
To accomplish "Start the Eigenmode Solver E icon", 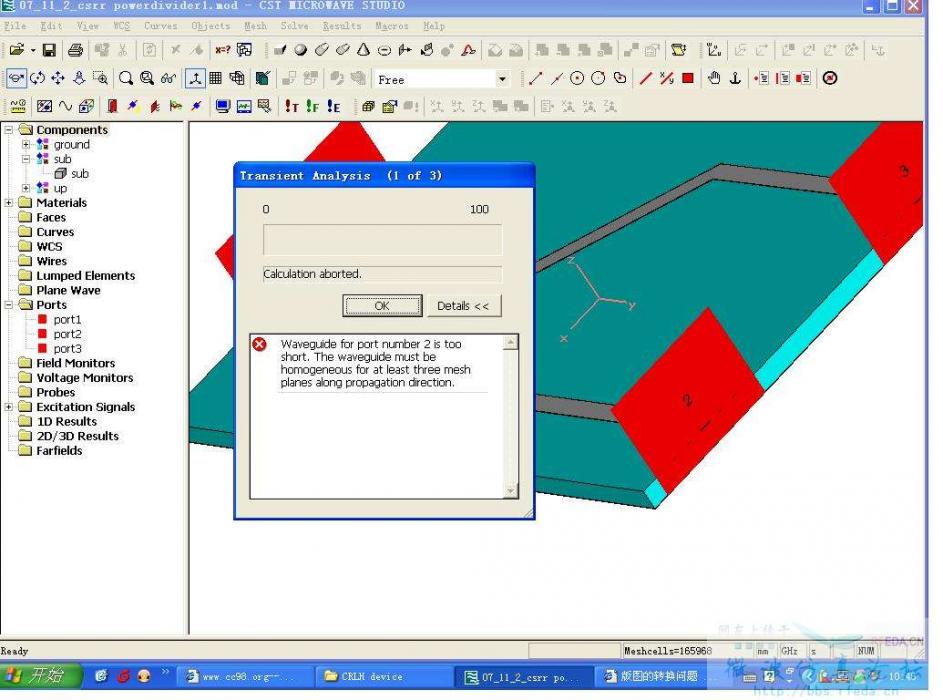I will coord(334,106).
